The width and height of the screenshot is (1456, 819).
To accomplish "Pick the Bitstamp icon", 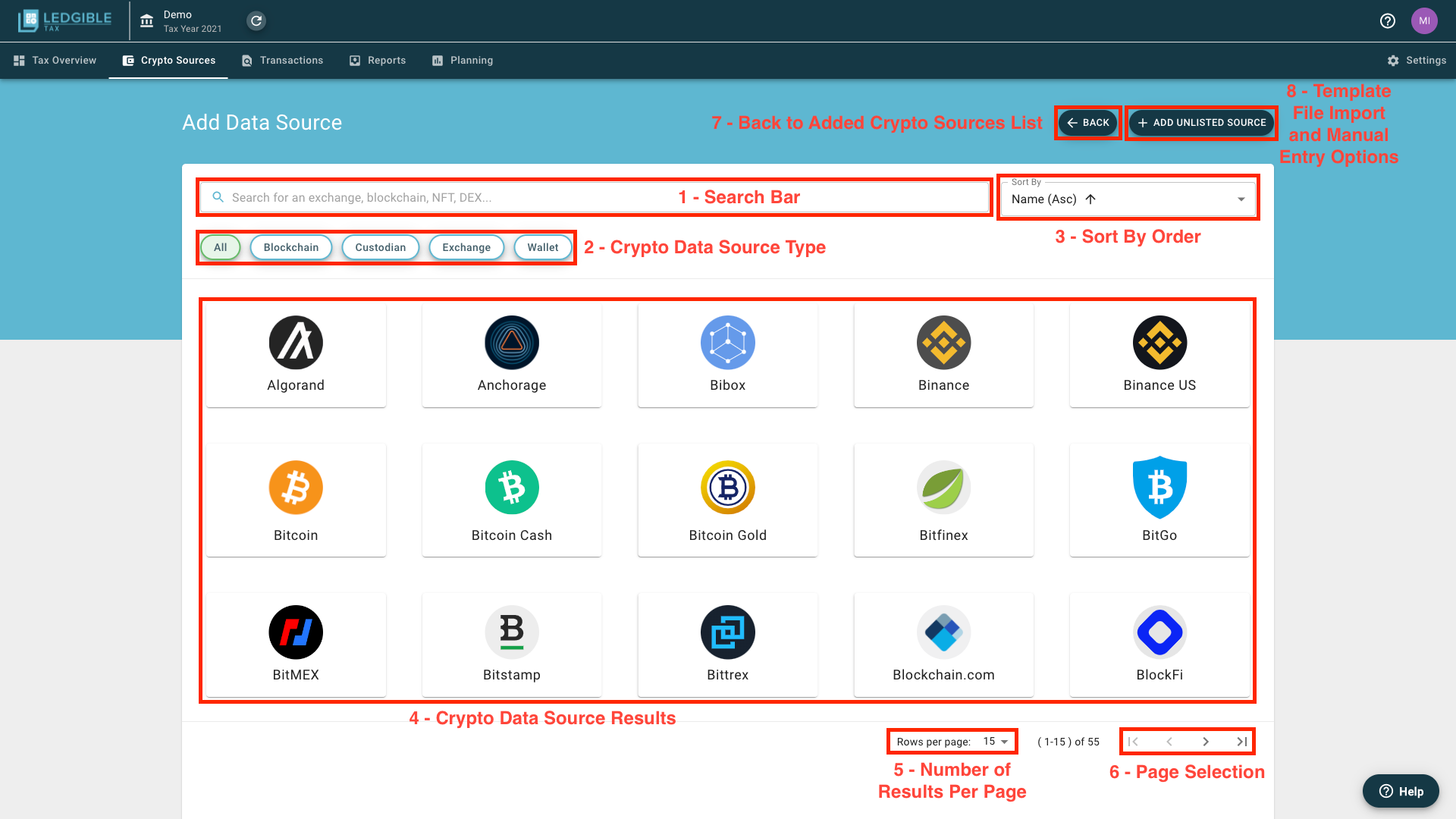I will [x=512, y=632].
